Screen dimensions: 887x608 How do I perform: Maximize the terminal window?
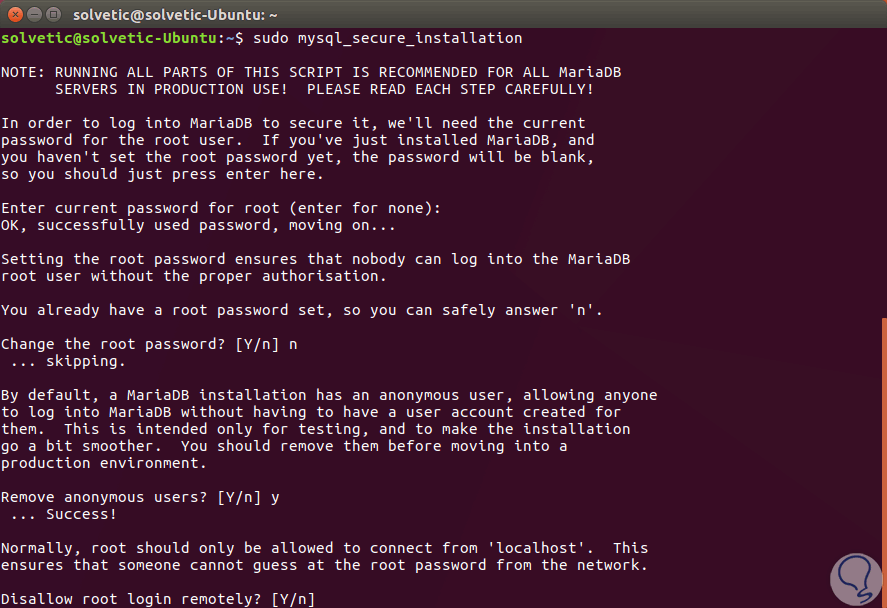(x=51, y=14)
